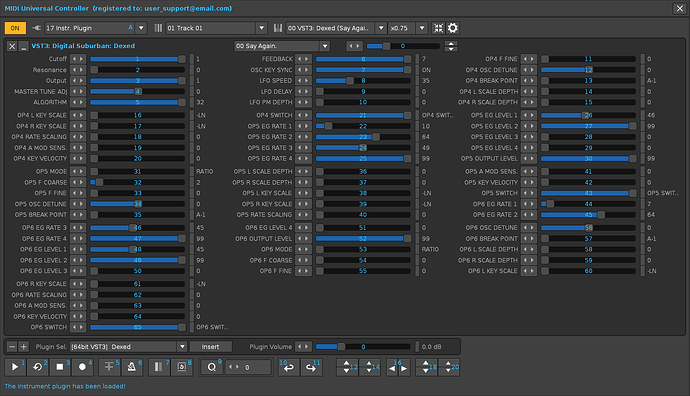Click the status message about instrument plugin loaded
690x396 pixels.
pos(65,386)
